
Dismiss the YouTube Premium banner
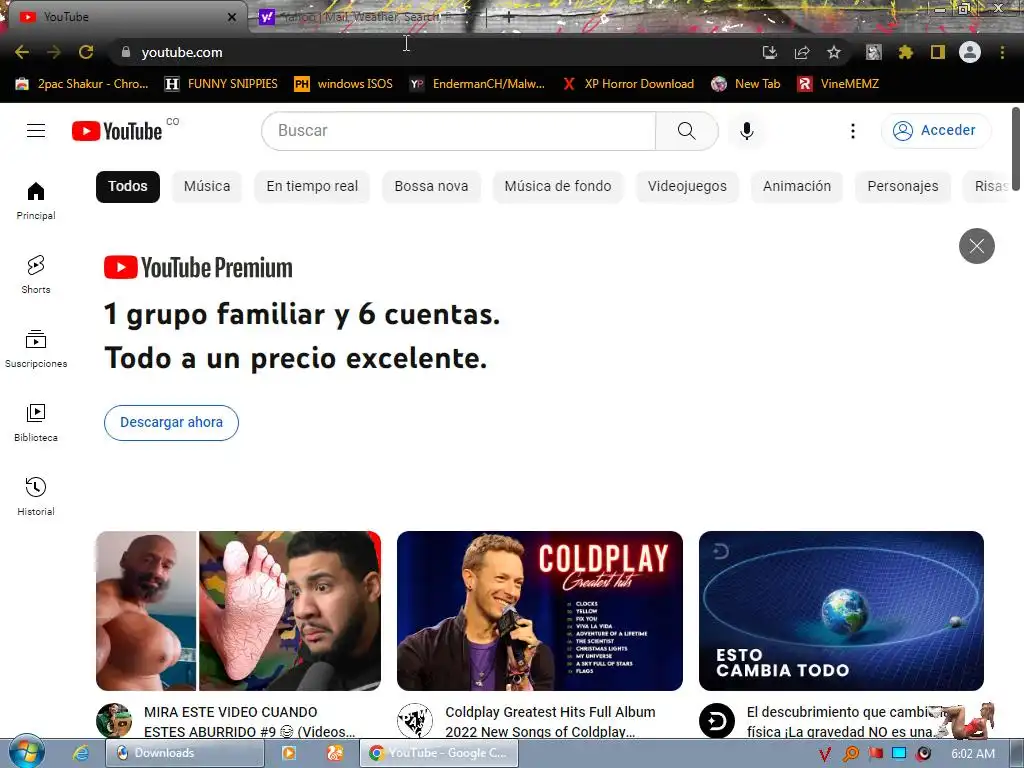976,246
